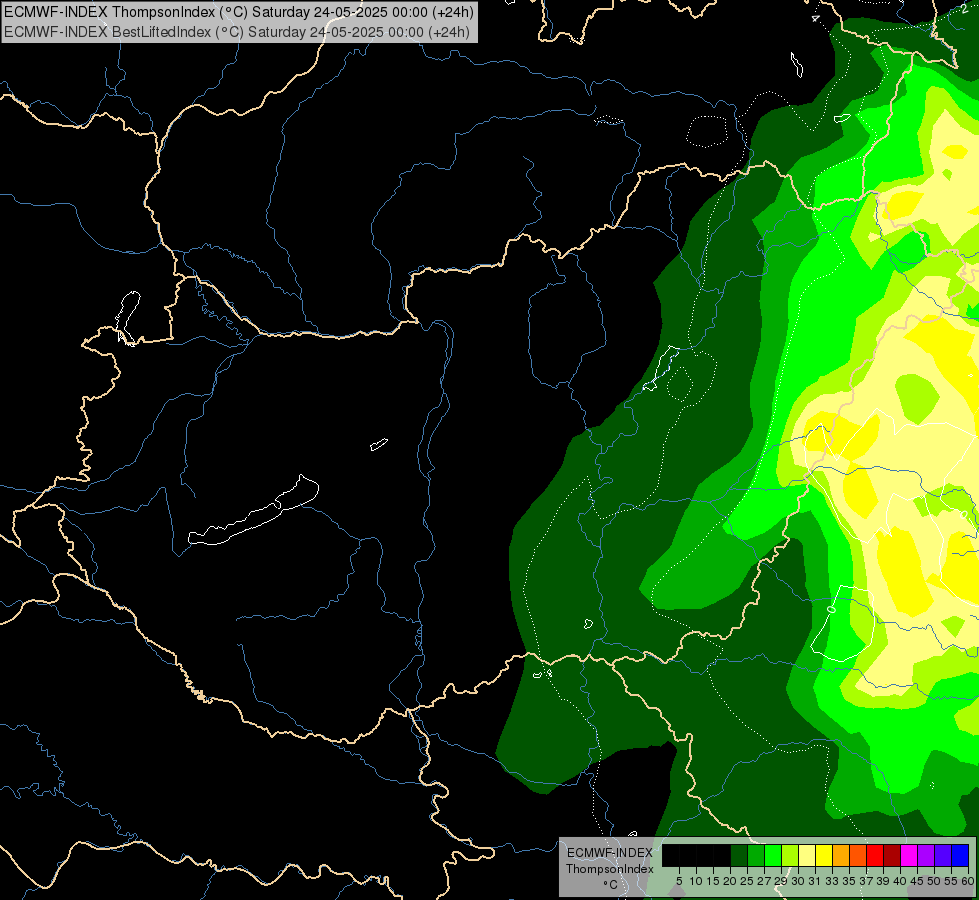
Task: Click legend scale value 29
Action: click(x=781, y=881)
